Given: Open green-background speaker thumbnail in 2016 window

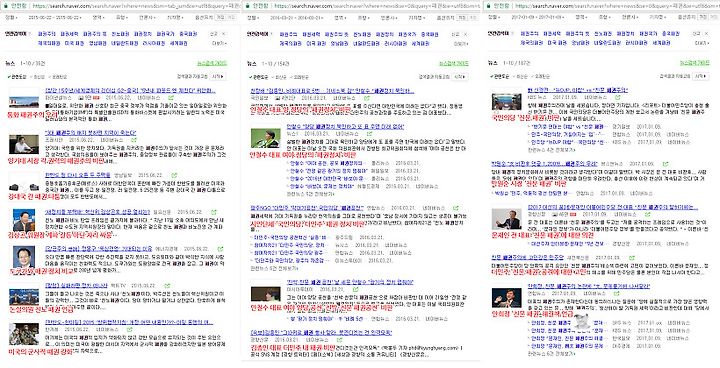Looking at the screenshot, I should coord(266,138).
